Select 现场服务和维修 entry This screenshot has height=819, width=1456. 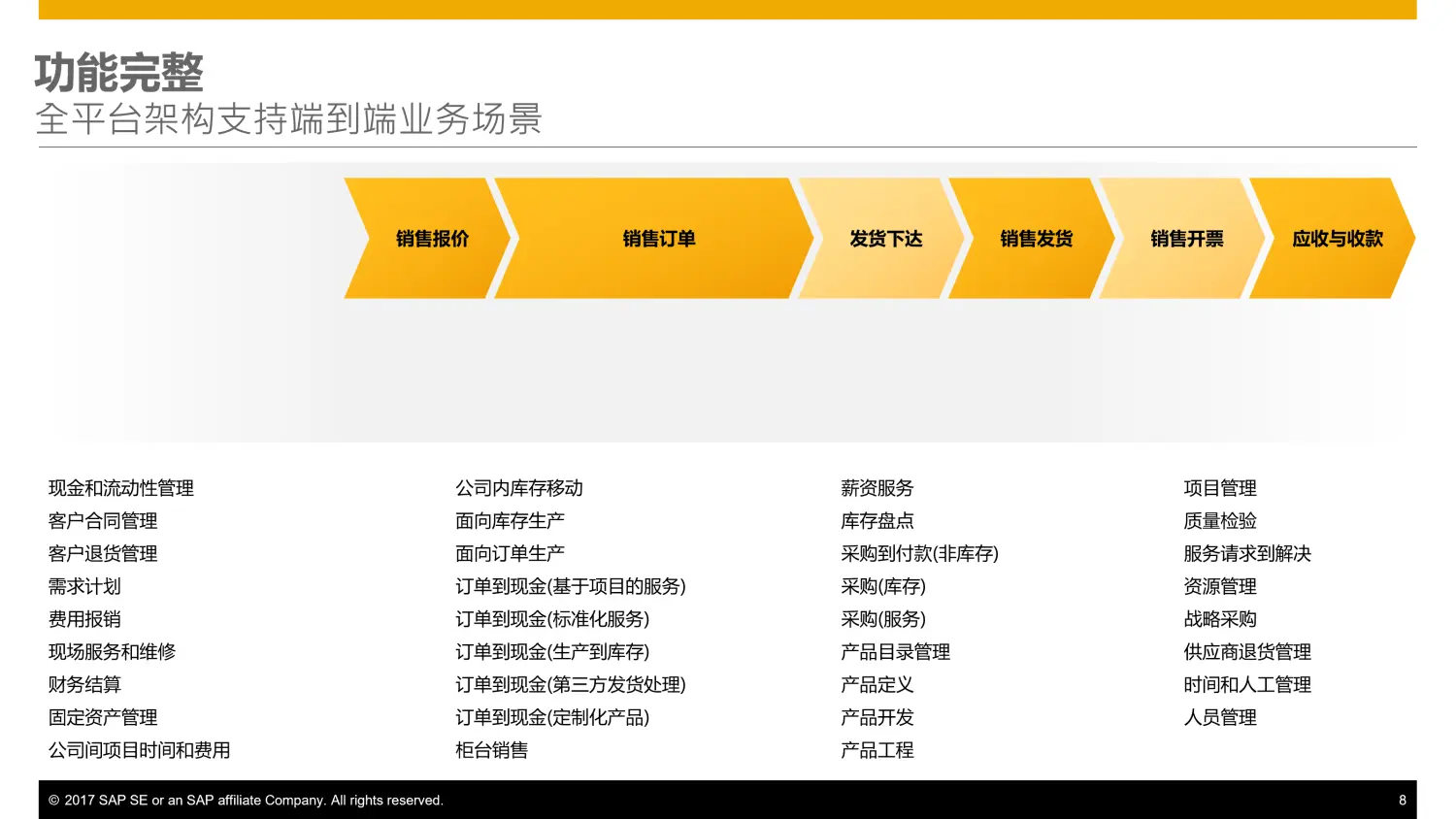[x=113, y=652]
